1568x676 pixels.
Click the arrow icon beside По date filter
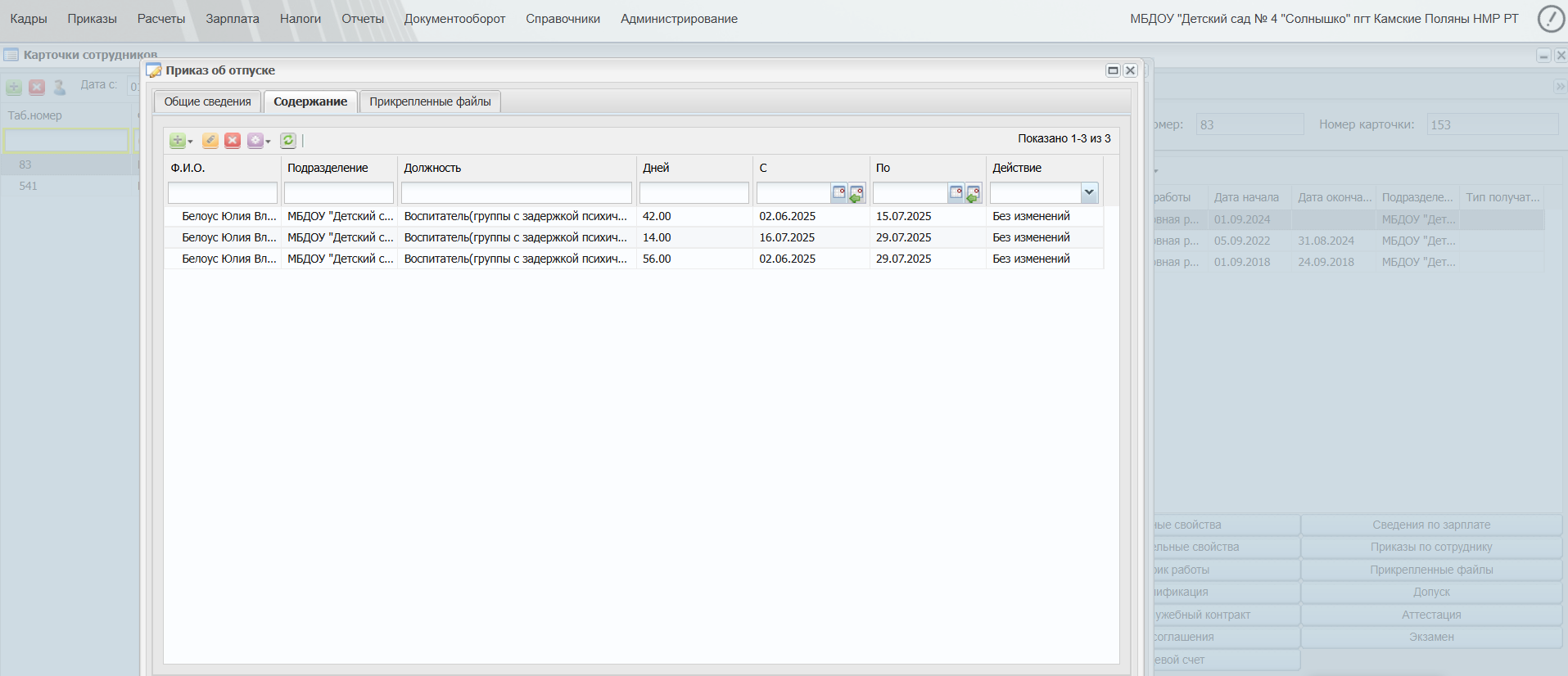[974, 193]
